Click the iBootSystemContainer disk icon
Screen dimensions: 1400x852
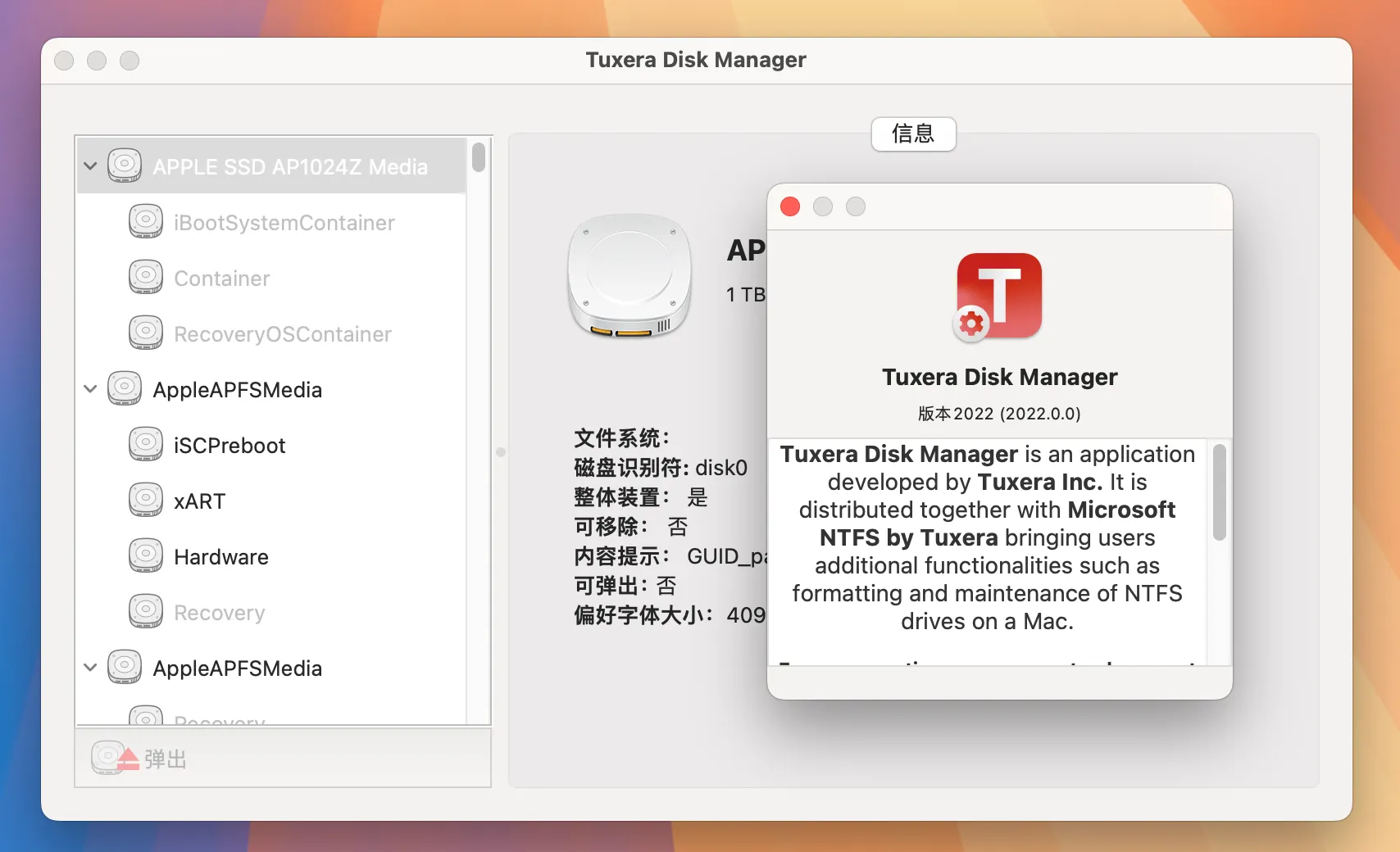[x=146, y=221]
